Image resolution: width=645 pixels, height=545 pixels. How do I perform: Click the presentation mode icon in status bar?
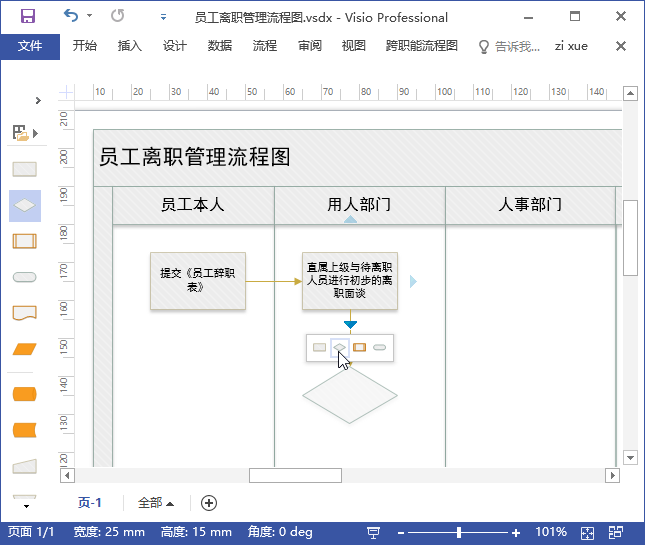coord(373,533)
